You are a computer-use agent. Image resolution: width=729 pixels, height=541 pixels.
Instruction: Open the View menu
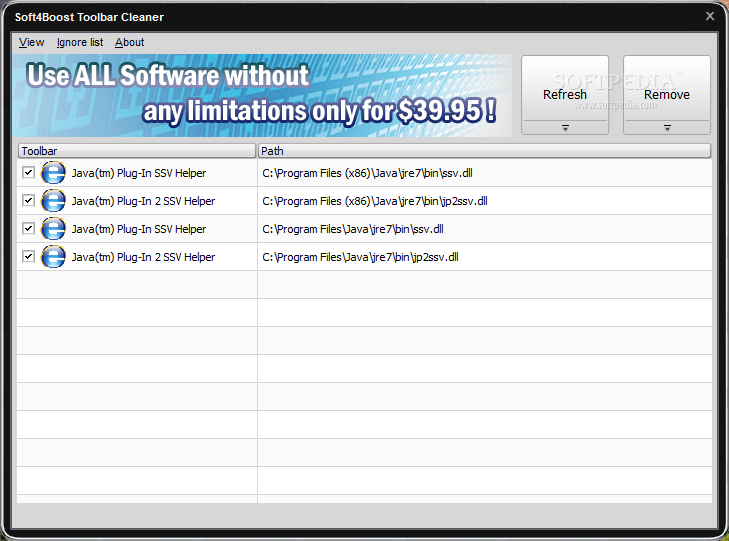pyautogui.click(x=31, y=42)
